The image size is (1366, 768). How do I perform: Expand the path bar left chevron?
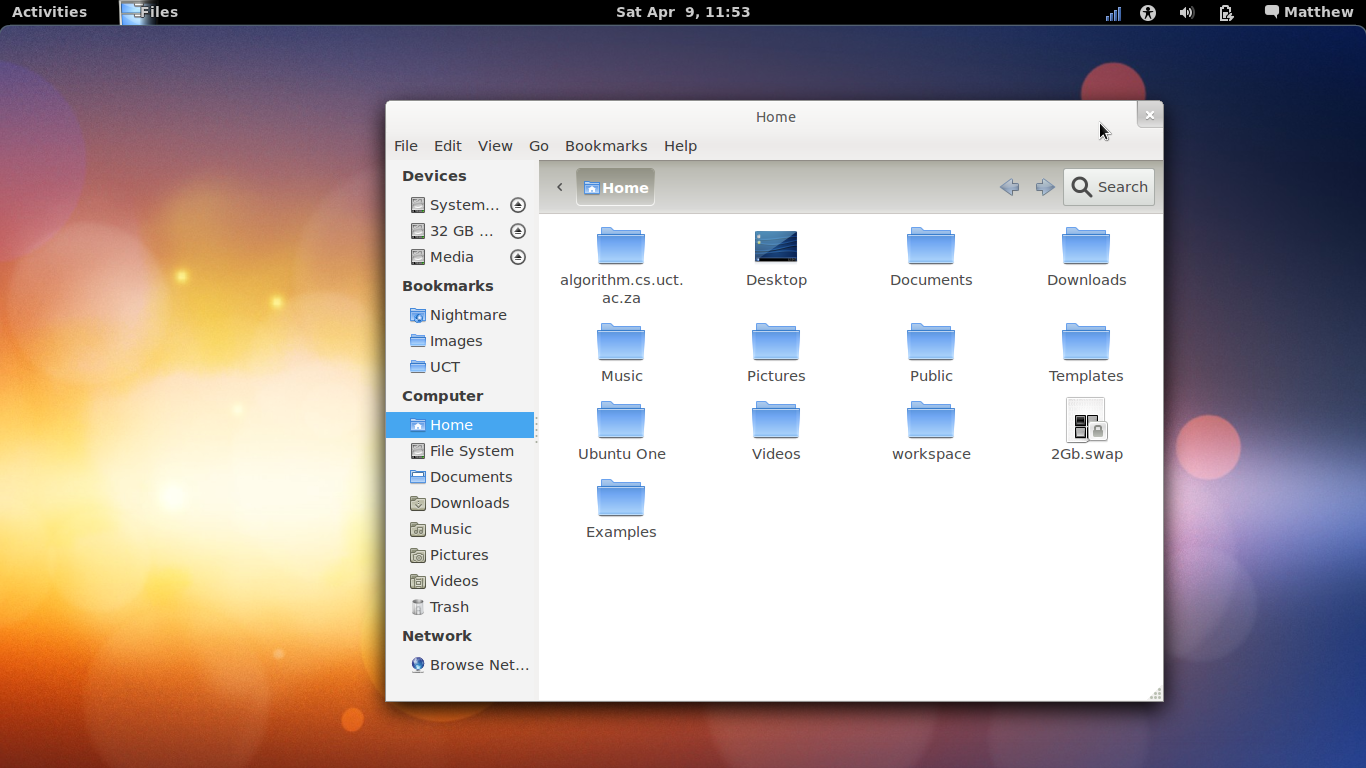tap(559, 187)
